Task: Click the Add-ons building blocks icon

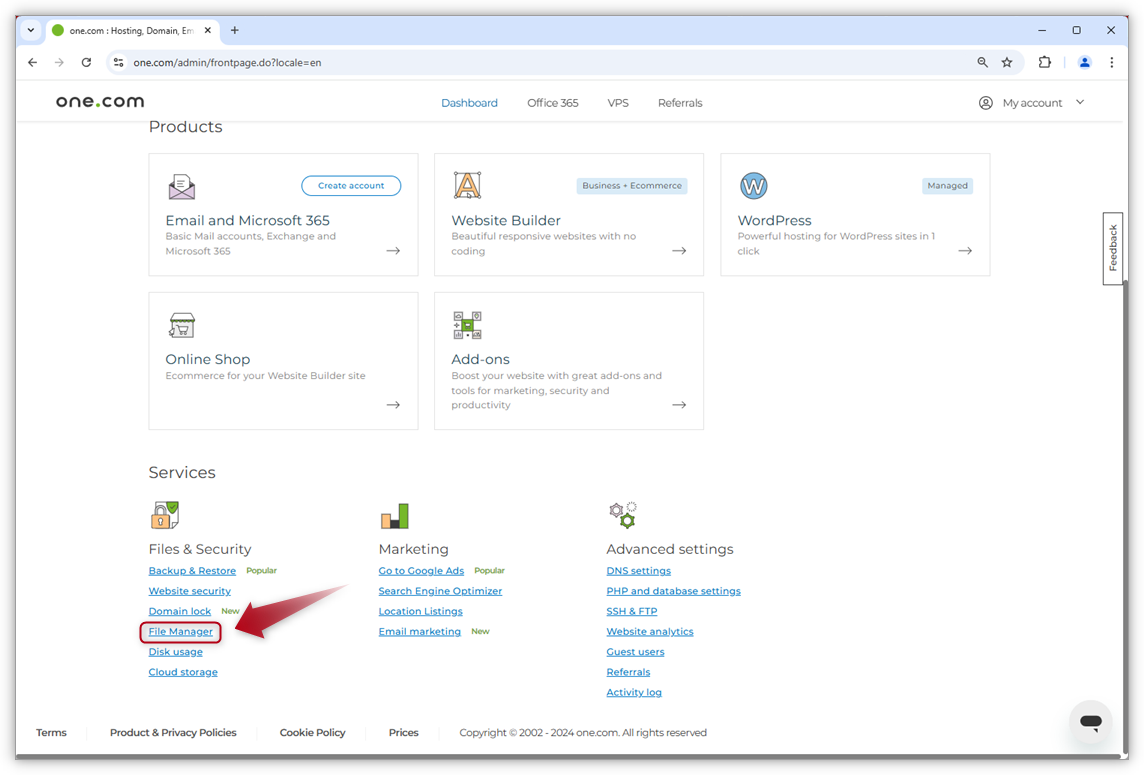Action: pos(466,324)
